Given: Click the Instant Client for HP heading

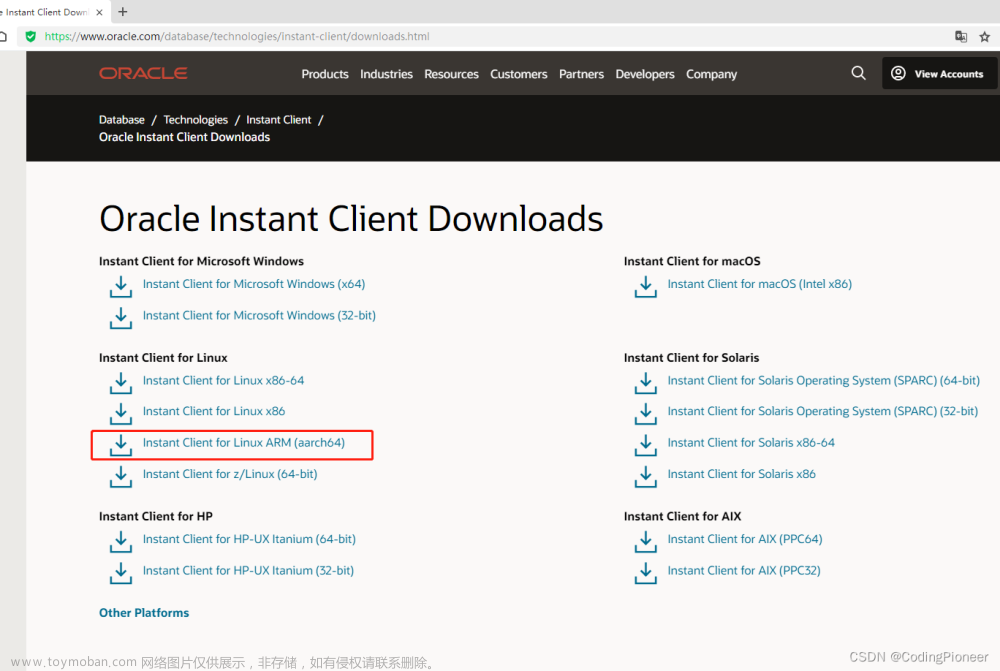Looking at the screenshot, I should [156, 516].
